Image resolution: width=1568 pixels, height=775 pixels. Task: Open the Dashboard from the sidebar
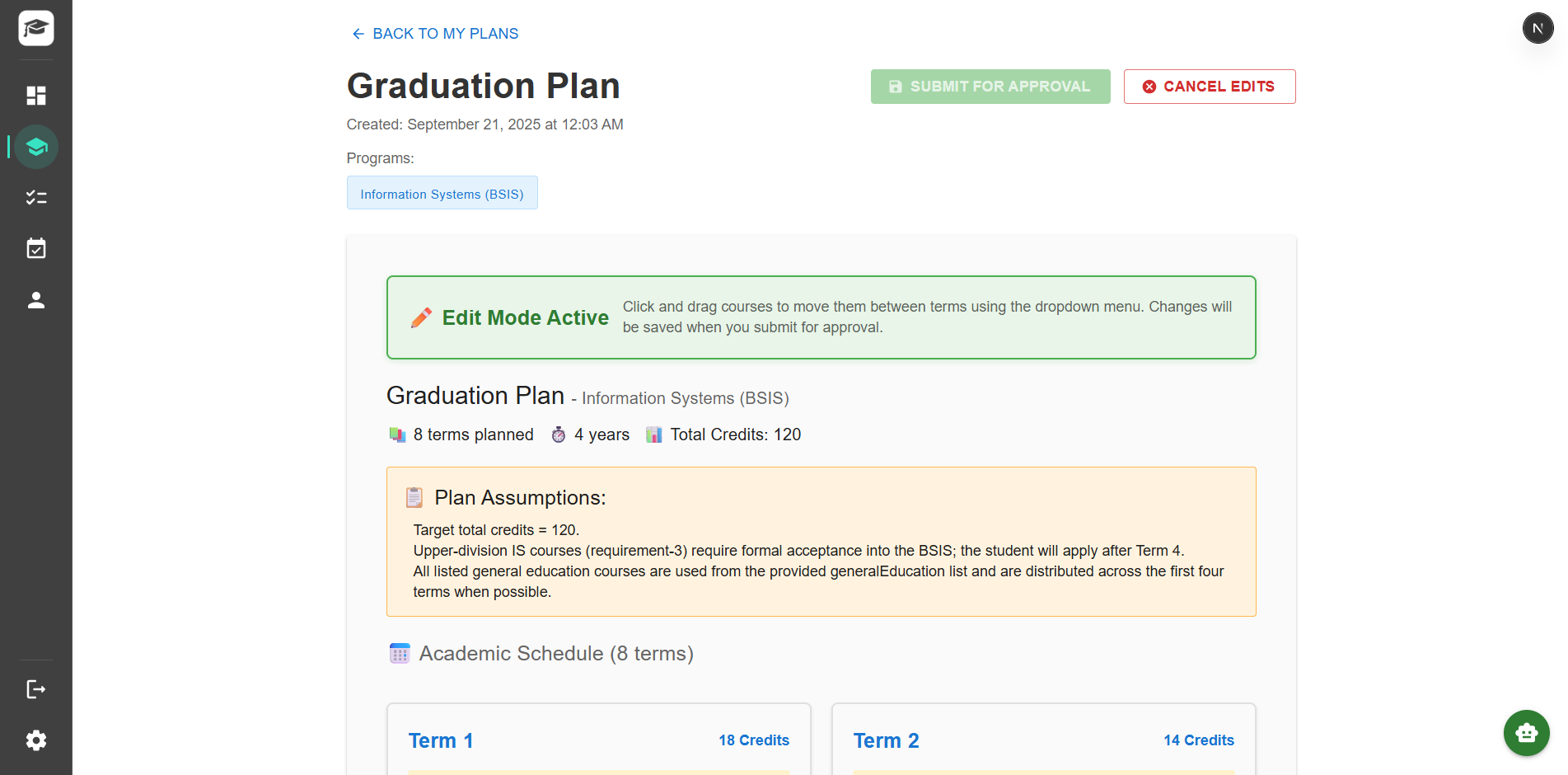click(x=36, y=96)
